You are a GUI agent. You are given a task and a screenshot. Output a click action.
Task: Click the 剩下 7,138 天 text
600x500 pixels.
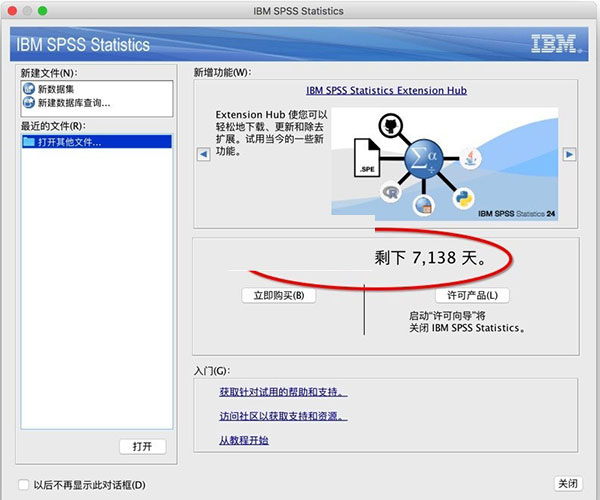430,258
